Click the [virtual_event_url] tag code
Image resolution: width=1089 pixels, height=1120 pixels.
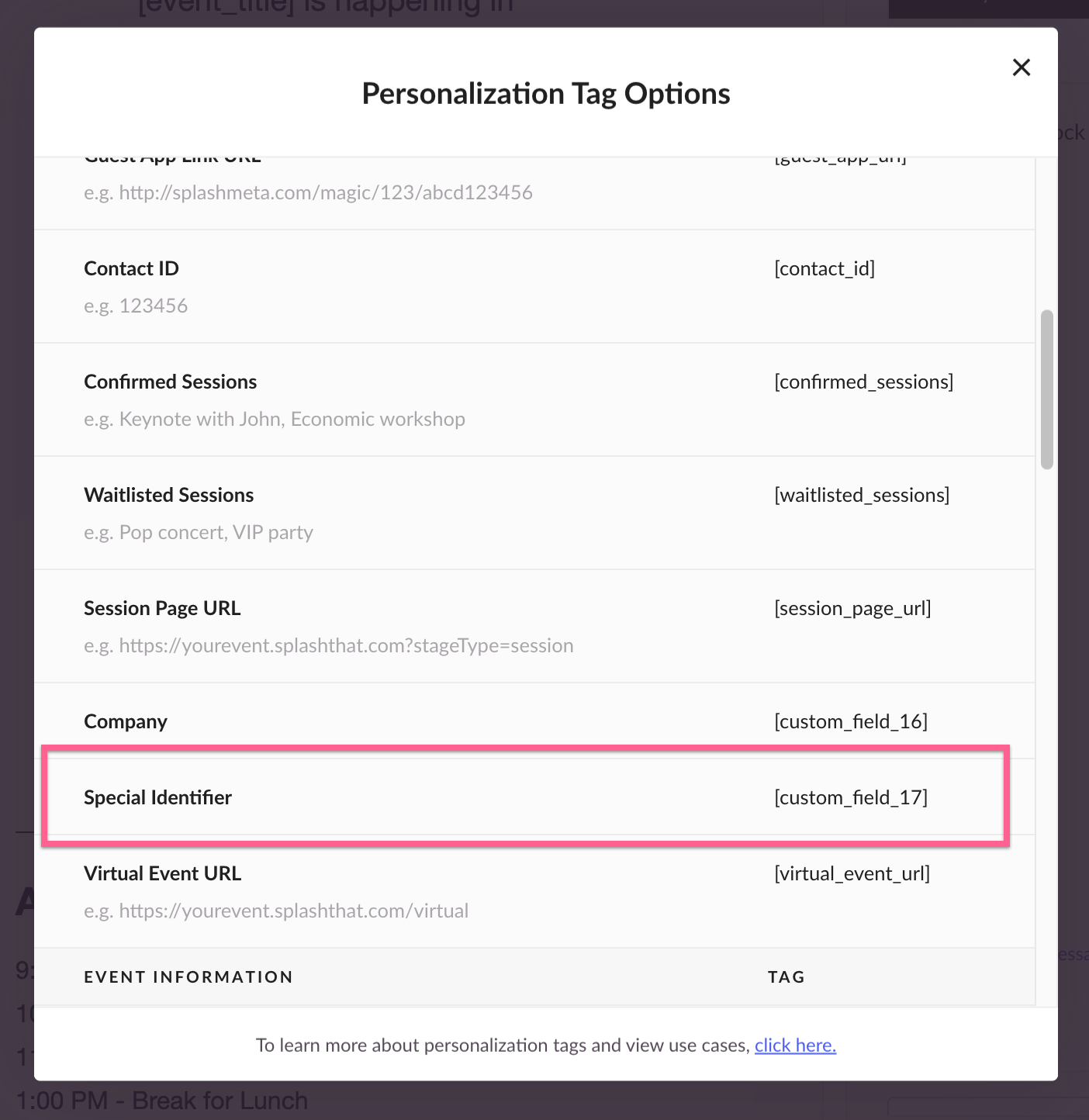[x=852, y=873]
